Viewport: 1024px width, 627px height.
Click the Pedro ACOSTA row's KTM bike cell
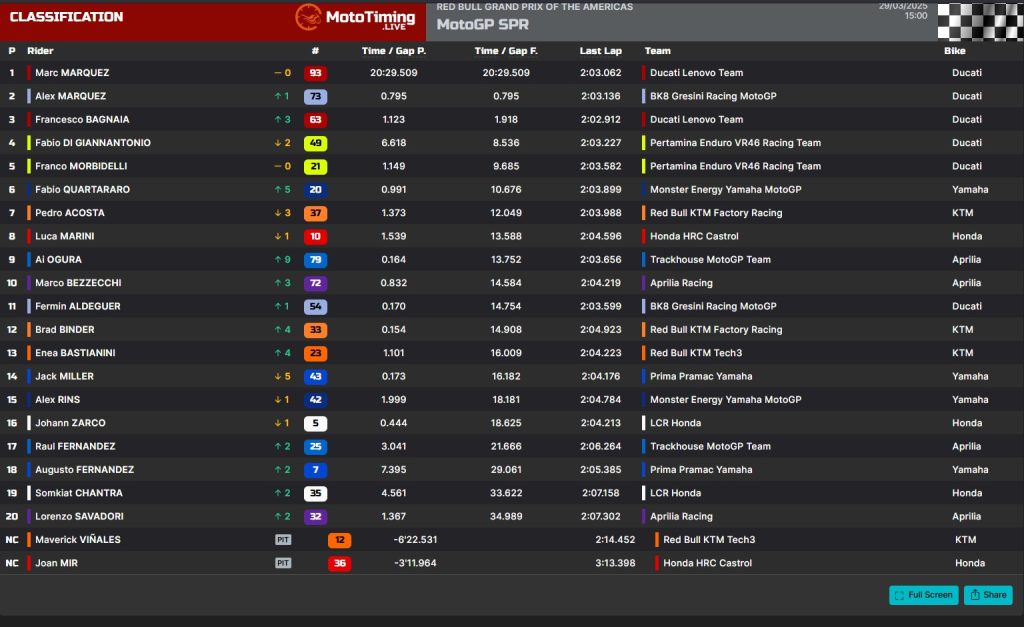coord(962,213)
